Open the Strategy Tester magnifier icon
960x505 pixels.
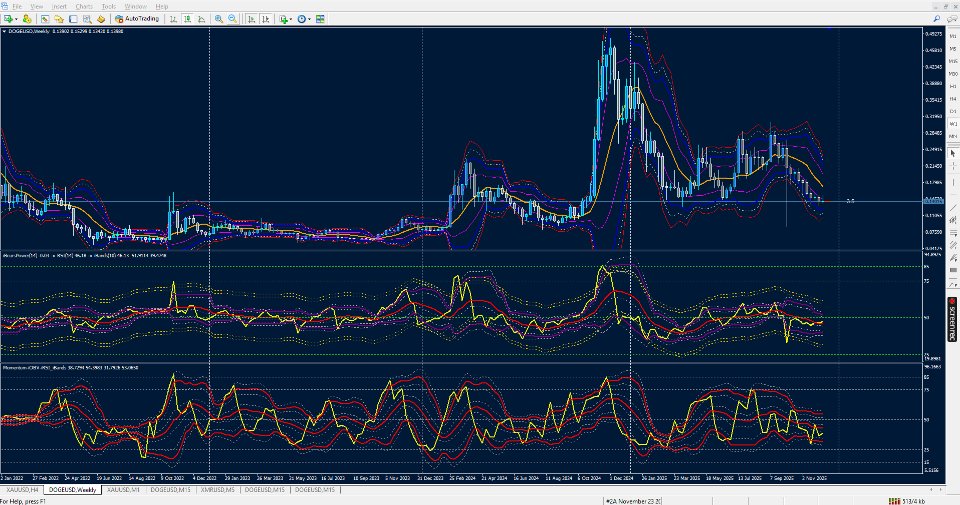point(88,19)
